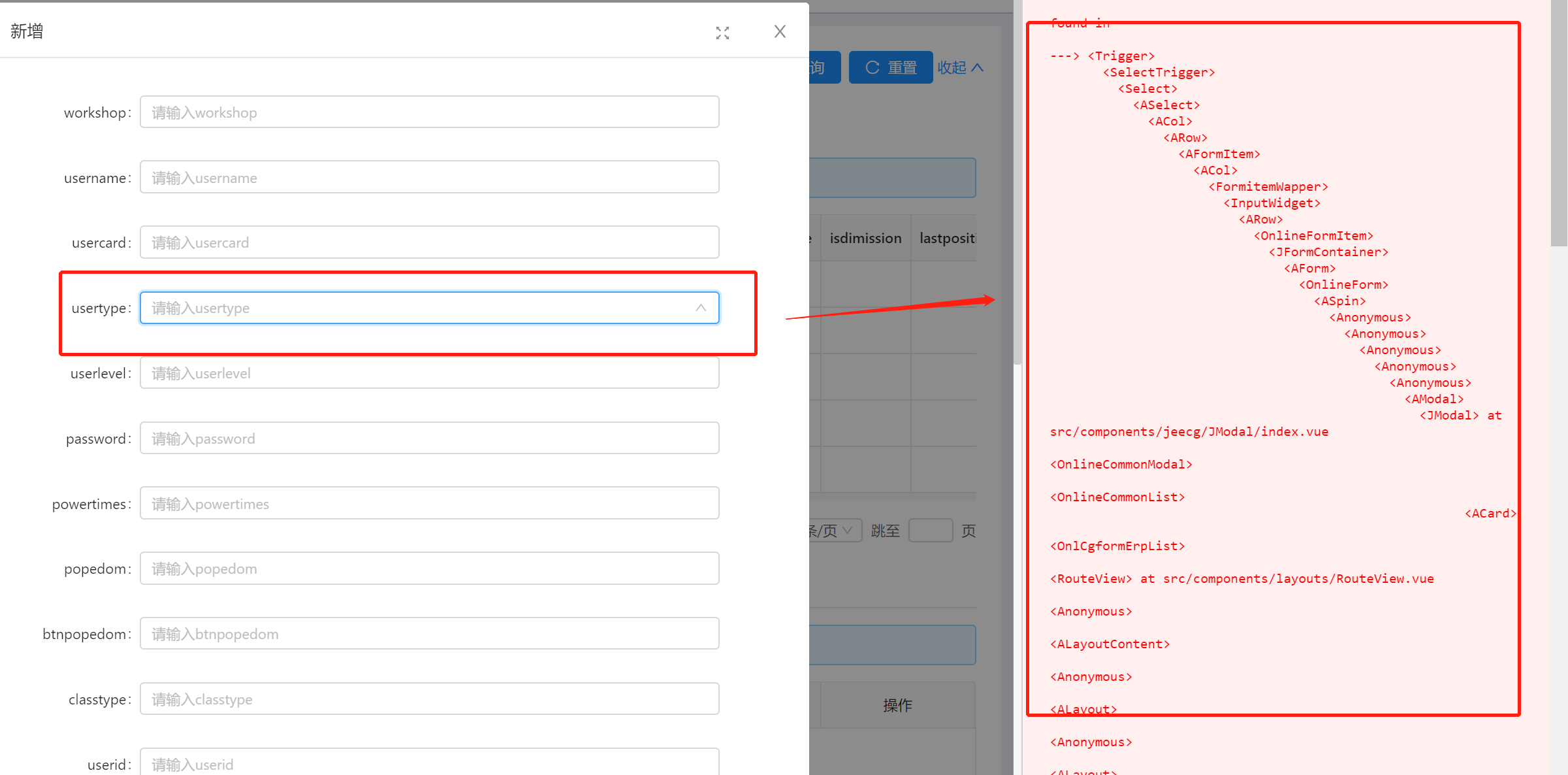Click the JModal/index.vue path in the error overlay
This screenshot has width=1568, height=775.
pos(1189,431)
